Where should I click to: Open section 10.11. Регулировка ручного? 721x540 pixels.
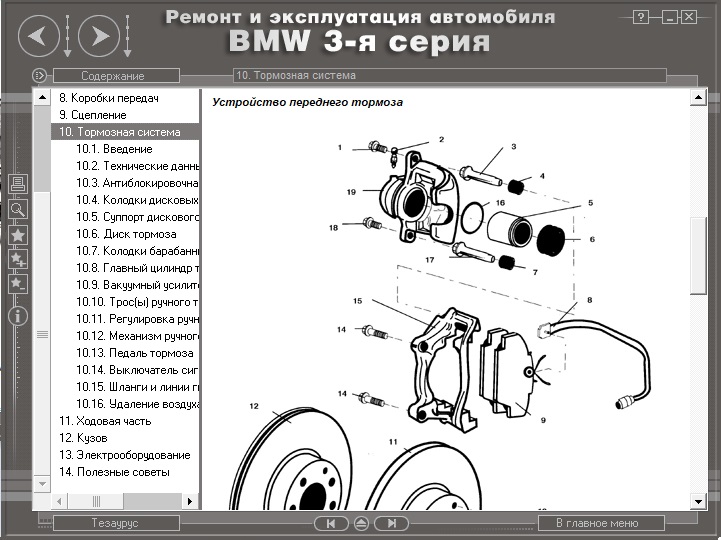click(137, 319)
